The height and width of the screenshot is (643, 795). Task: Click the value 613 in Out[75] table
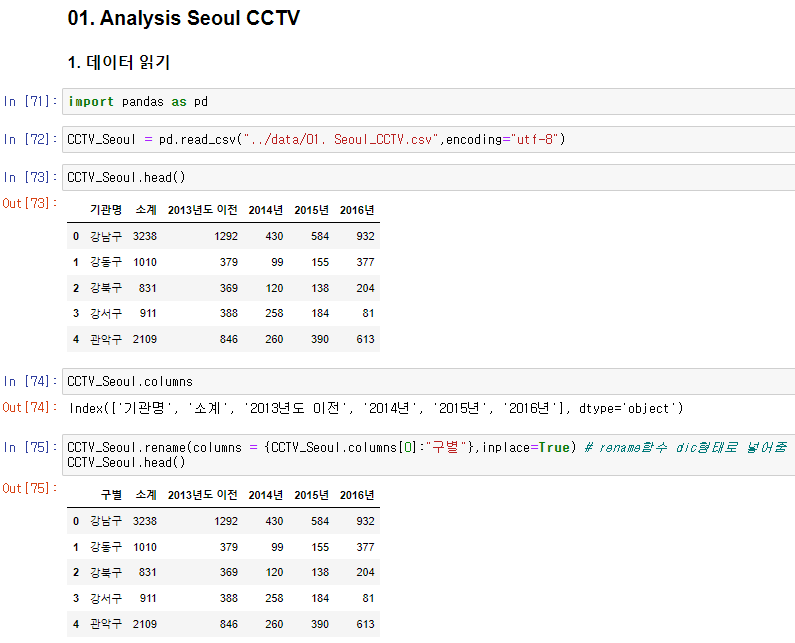(x=365, y=624)
